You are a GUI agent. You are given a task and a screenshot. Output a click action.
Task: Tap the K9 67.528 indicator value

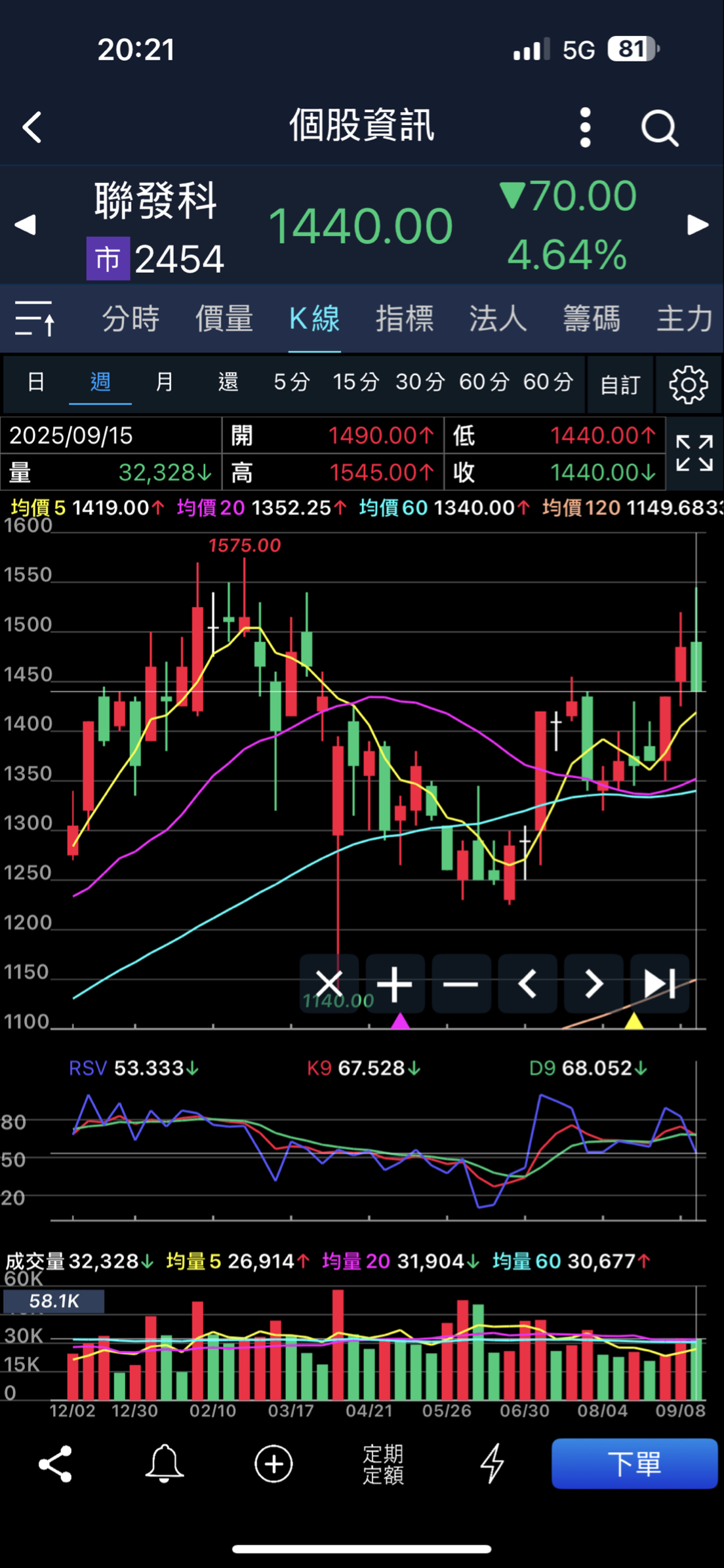tap(364, 1068)
